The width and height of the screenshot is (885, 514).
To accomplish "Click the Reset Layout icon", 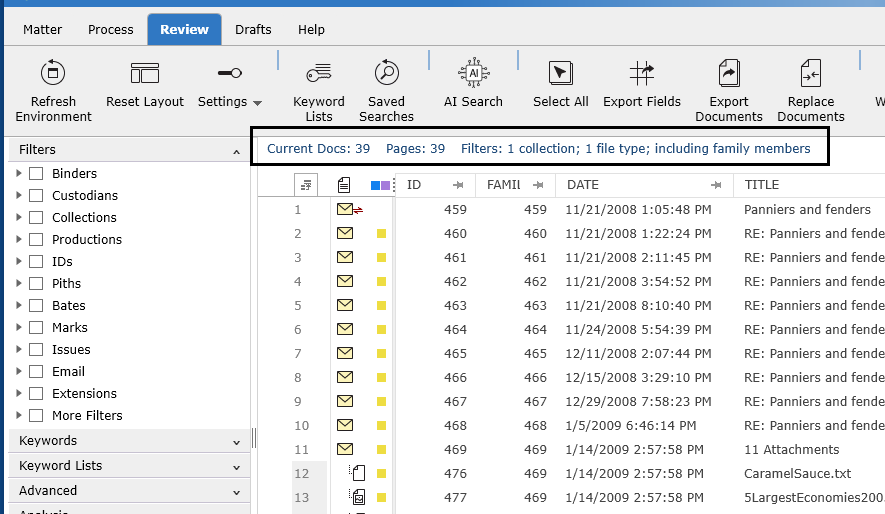I will [x=145, y=73].
